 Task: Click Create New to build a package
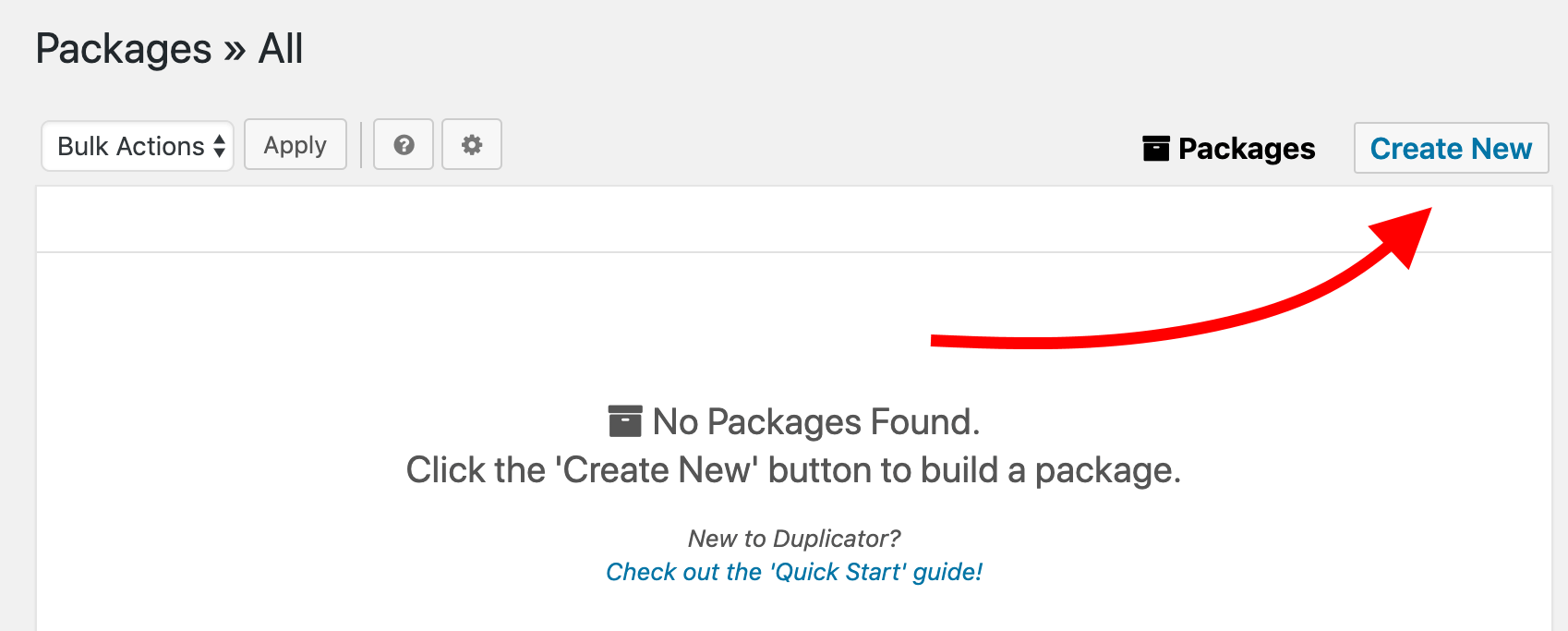(x=1450, y=148)
